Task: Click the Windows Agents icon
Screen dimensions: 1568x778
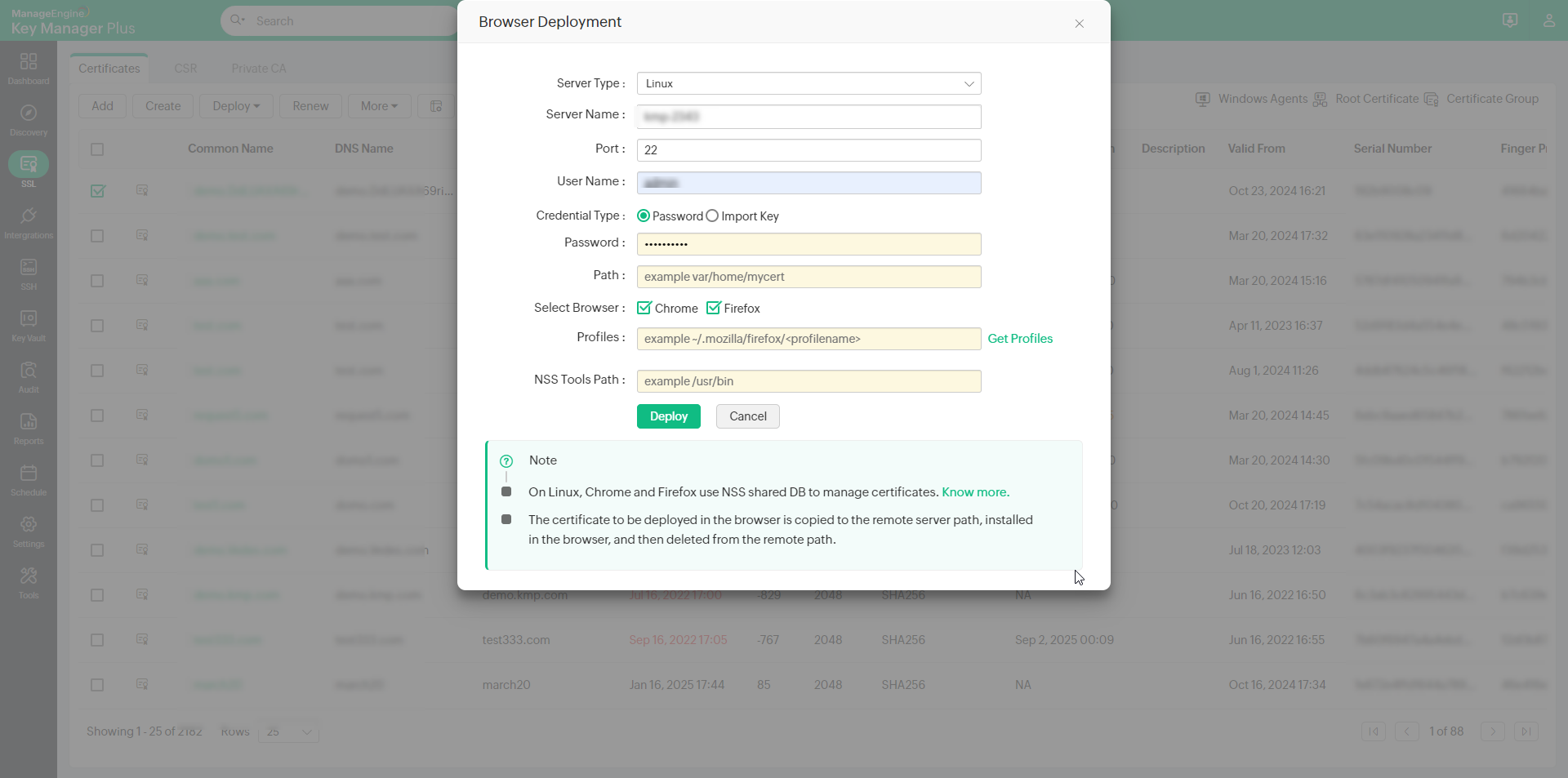Action: click(x=1203, y=100)
